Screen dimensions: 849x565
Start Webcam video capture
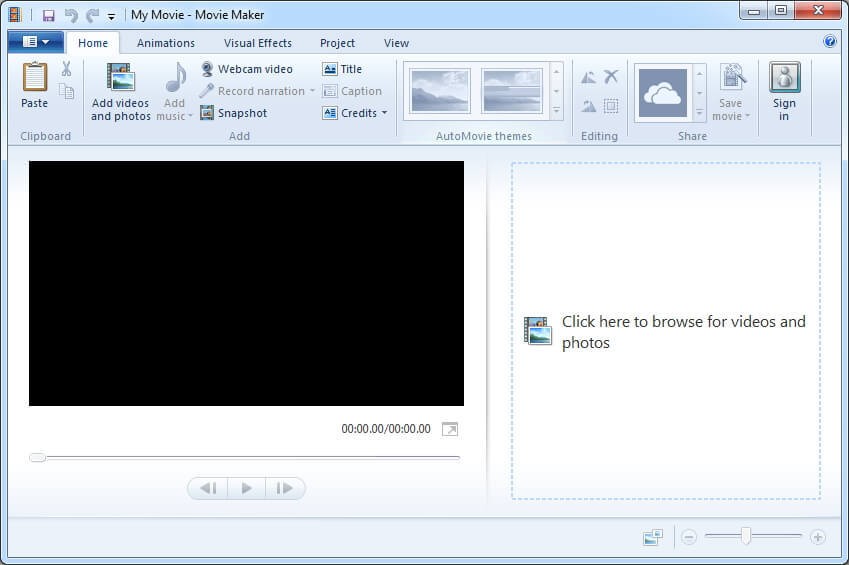(x=247, y=69)
